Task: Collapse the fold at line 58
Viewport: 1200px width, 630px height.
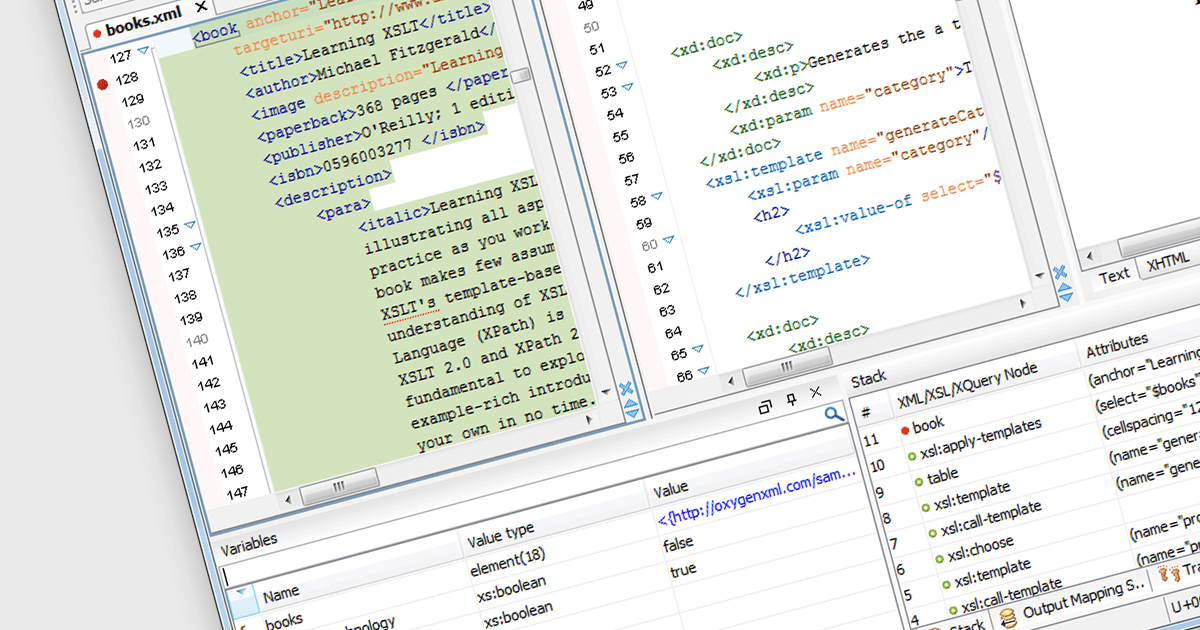Action: point(657,198)
